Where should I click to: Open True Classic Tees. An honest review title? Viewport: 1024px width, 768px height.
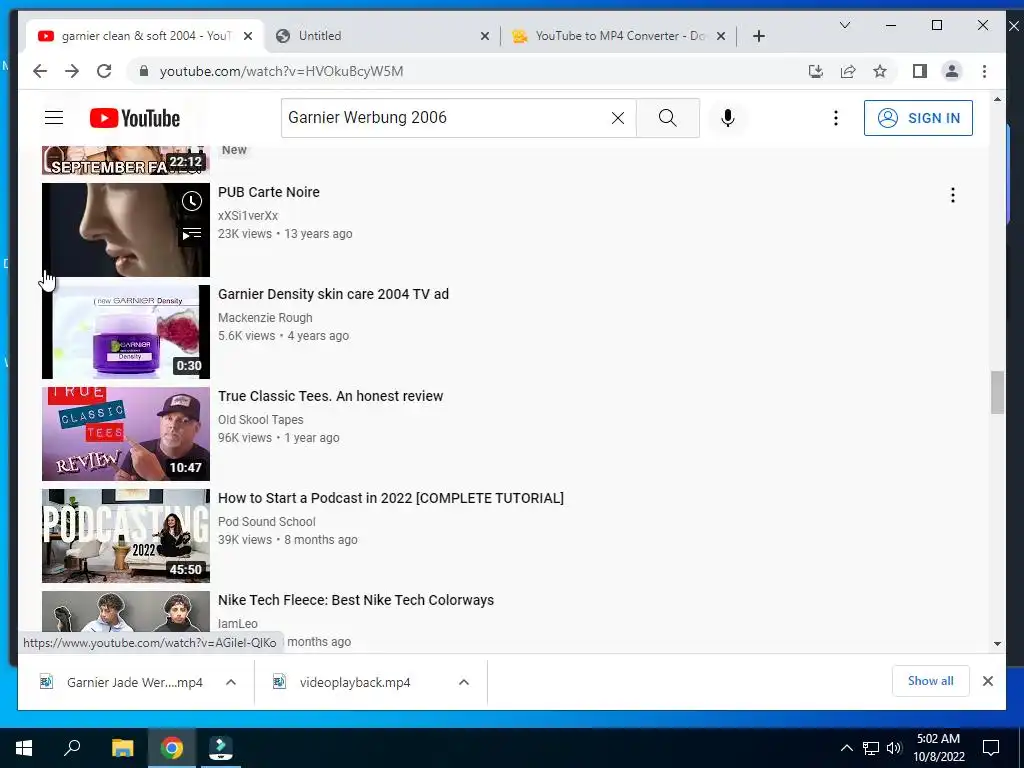pos(330,396)
